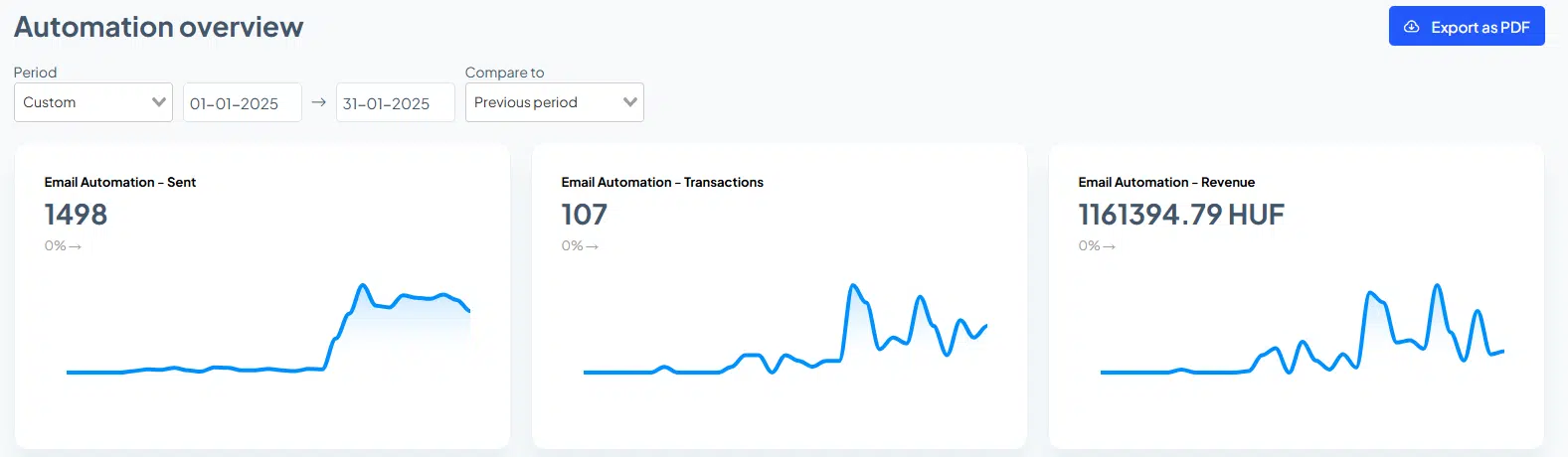This screenshot has width=1568, height=457.
Task: Click the Export as PDF button
Action: (x=1466, y=27)
